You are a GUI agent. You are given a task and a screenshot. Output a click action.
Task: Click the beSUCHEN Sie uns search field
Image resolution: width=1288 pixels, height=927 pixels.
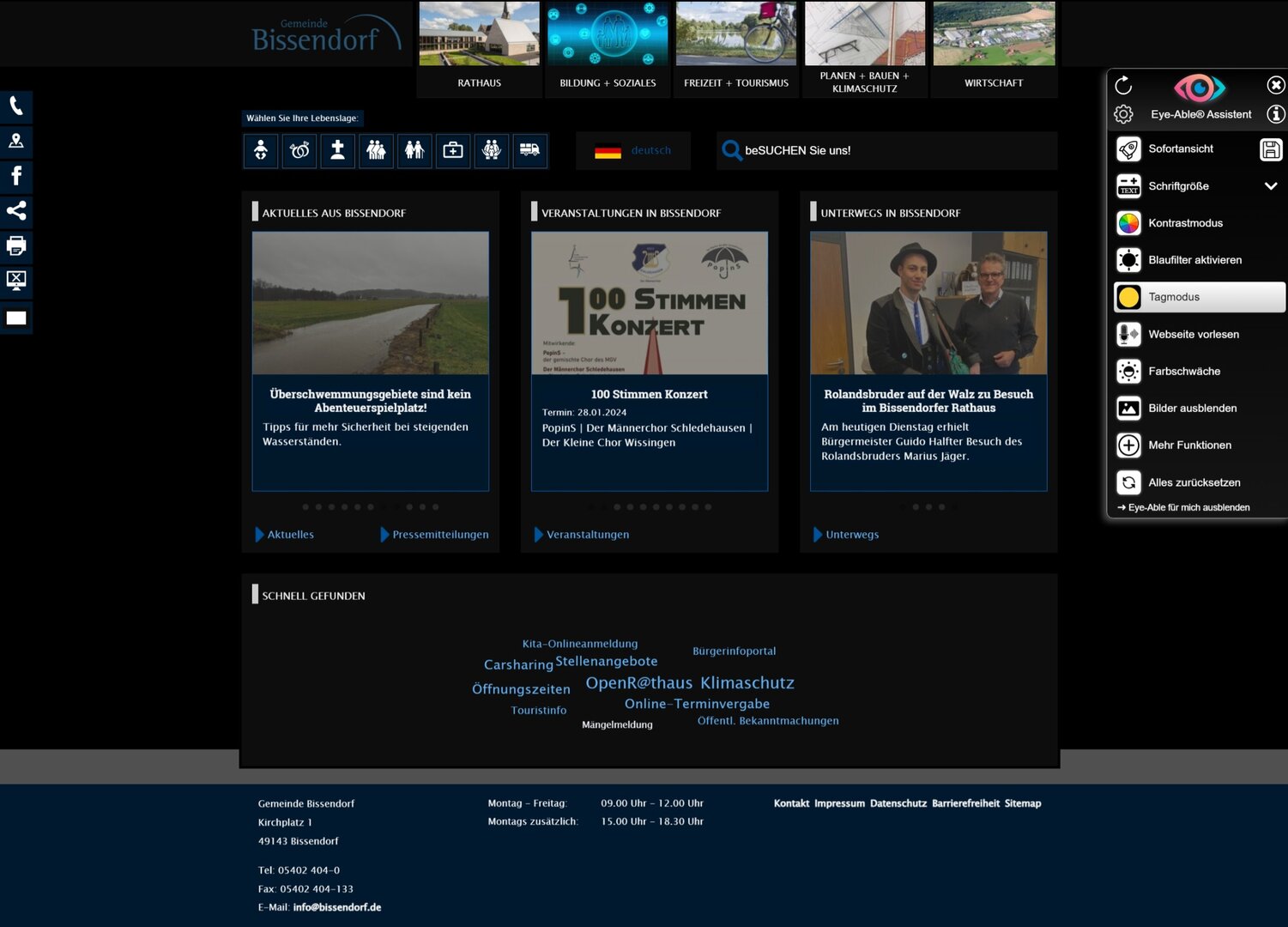(x=892, y=151)
